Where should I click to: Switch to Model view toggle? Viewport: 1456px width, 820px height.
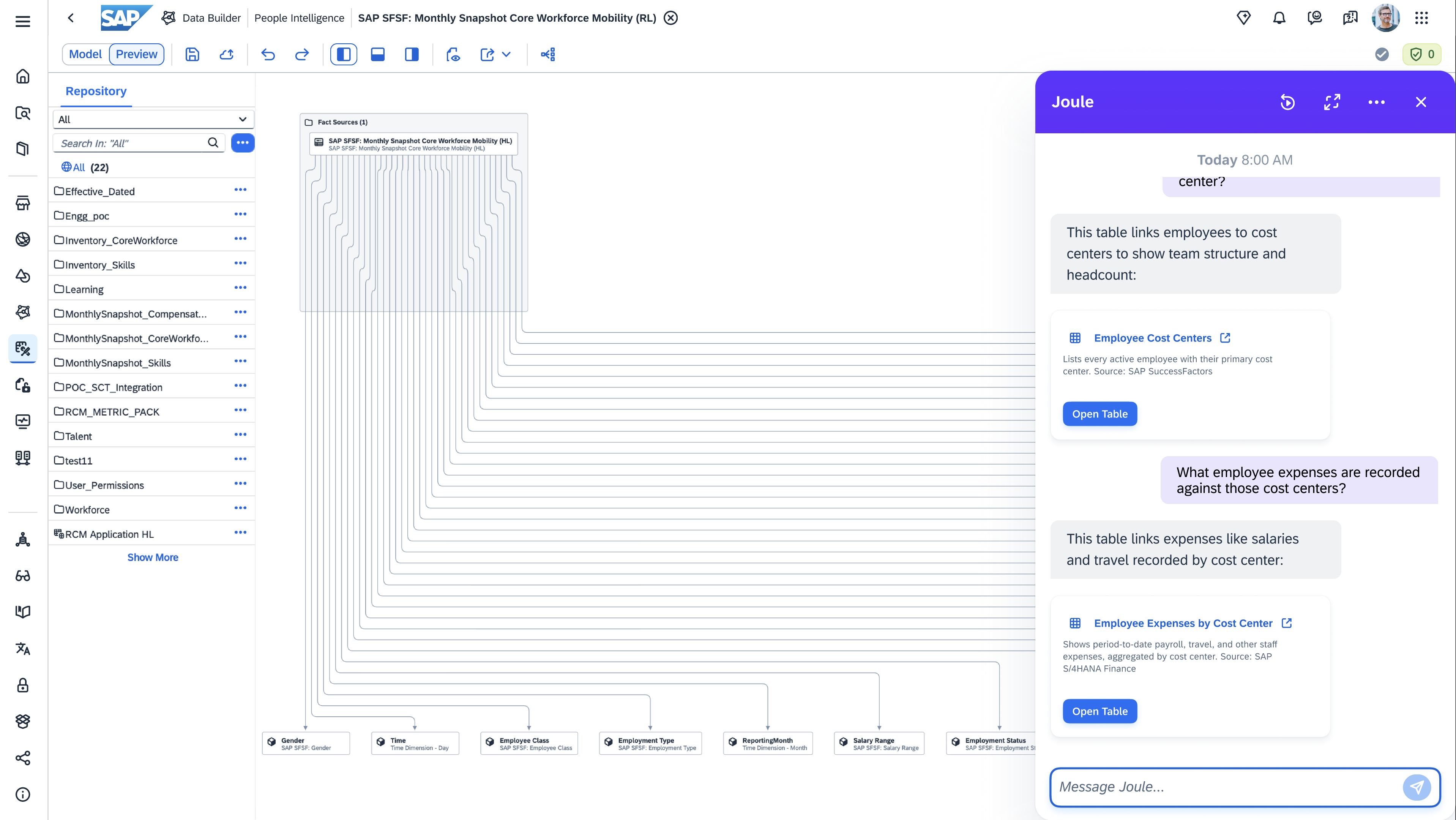coord(85,54)
